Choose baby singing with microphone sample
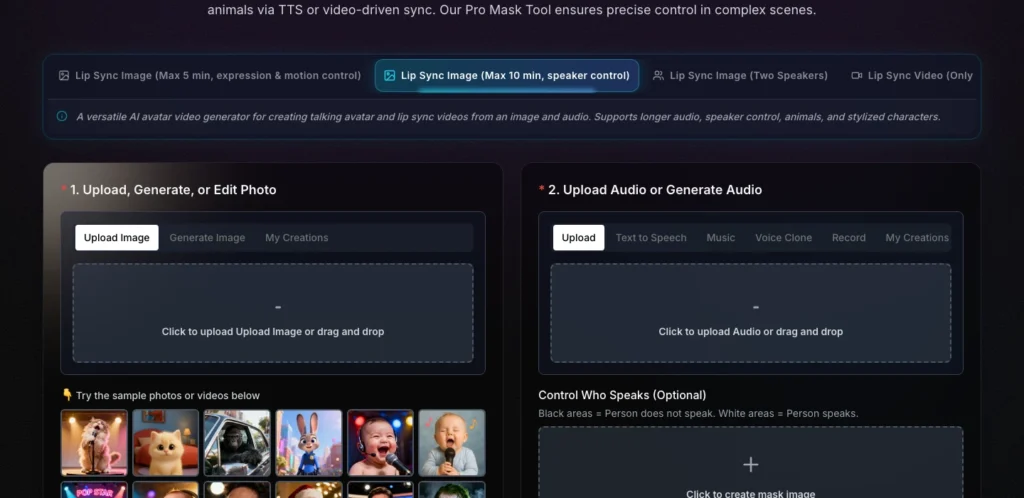Screen dimensions: 1024x498 (452, 443)
